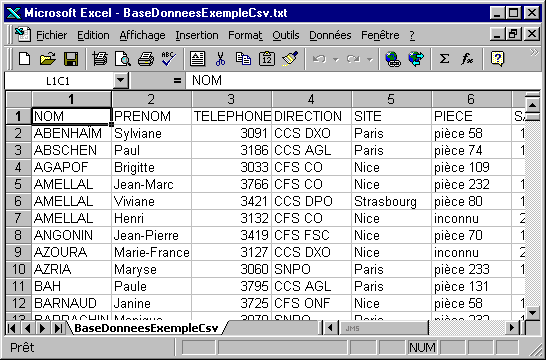Jump to the first sheet tab button
Image resolution: width=546 pixels, height=360 pixels.
point(11,328)
